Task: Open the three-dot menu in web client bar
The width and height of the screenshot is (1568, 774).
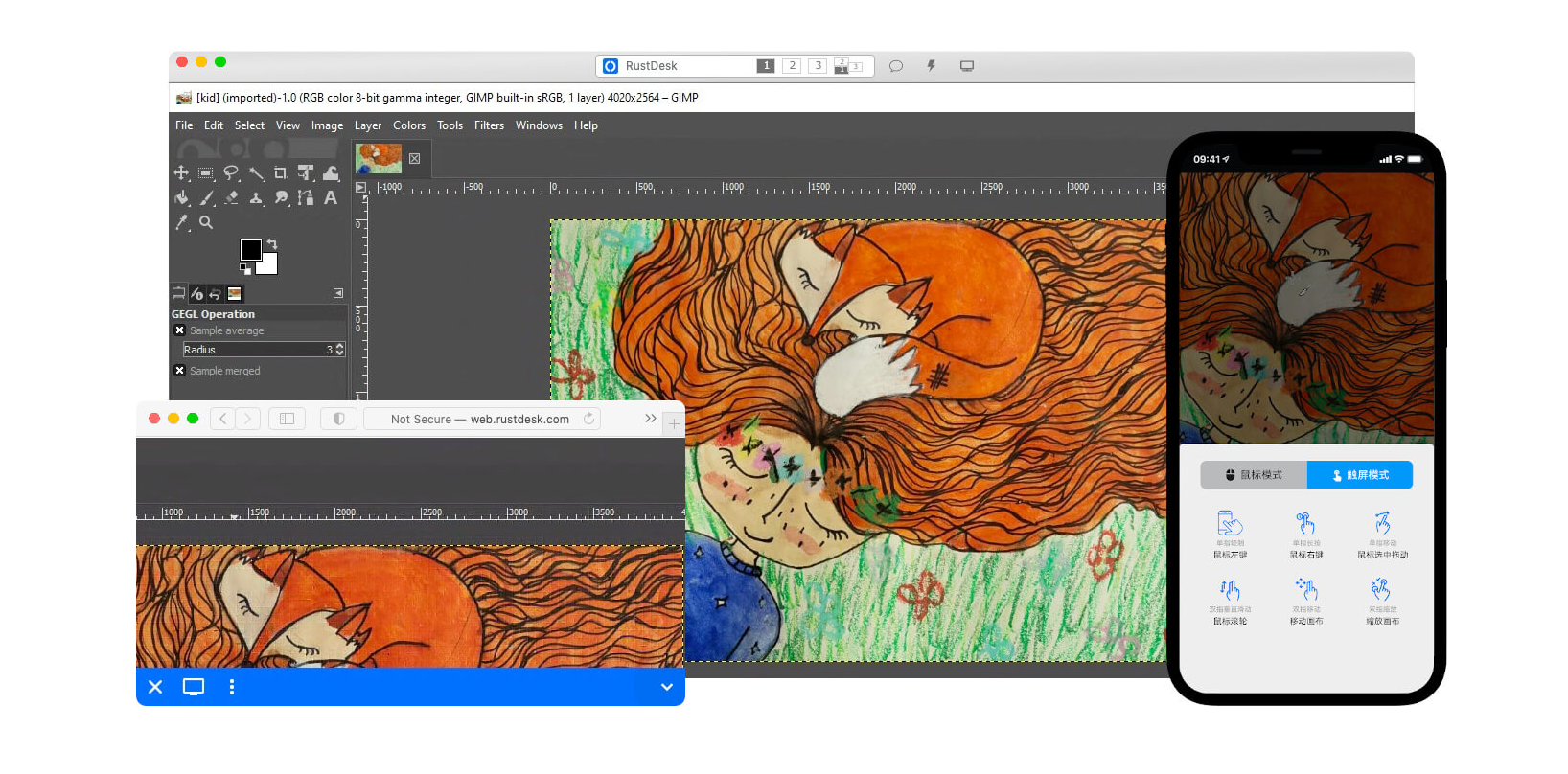Action: [232, 687]
